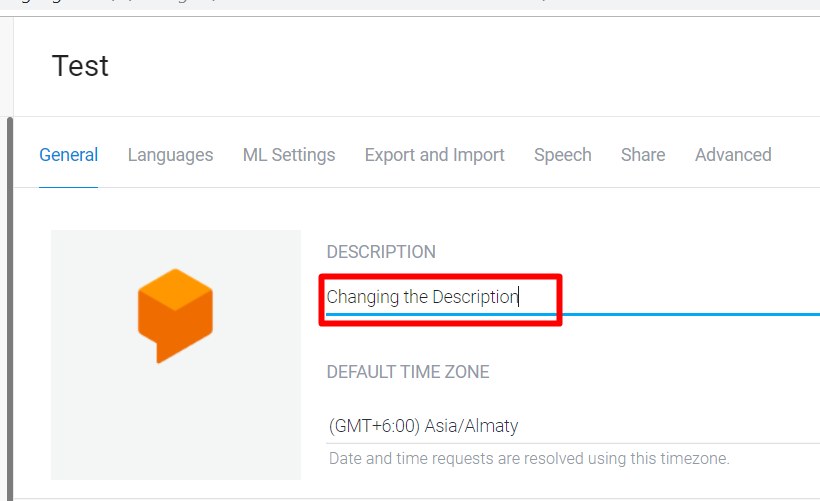Click the Test agent name heading
The image size is (820, 501).
coord(80,66)
